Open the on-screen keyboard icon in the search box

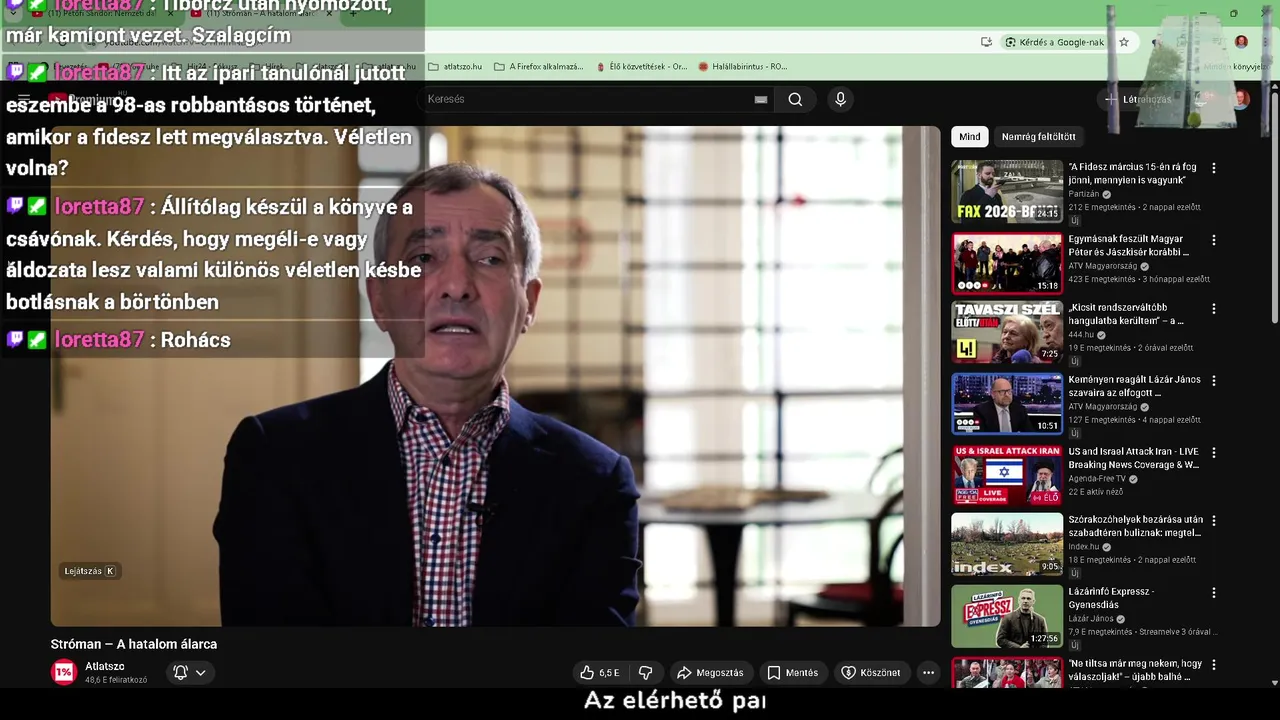[761, 99]
